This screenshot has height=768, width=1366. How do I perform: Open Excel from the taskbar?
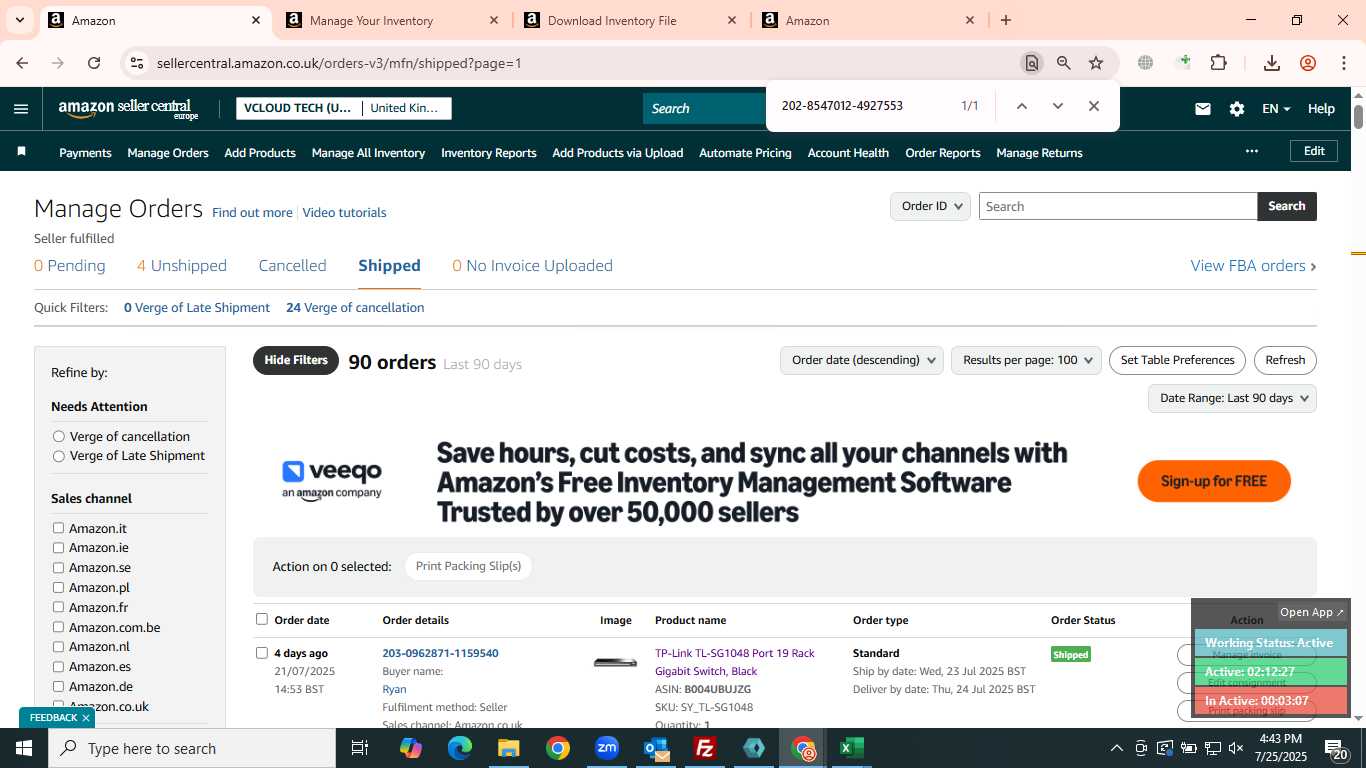coord(852,748)
